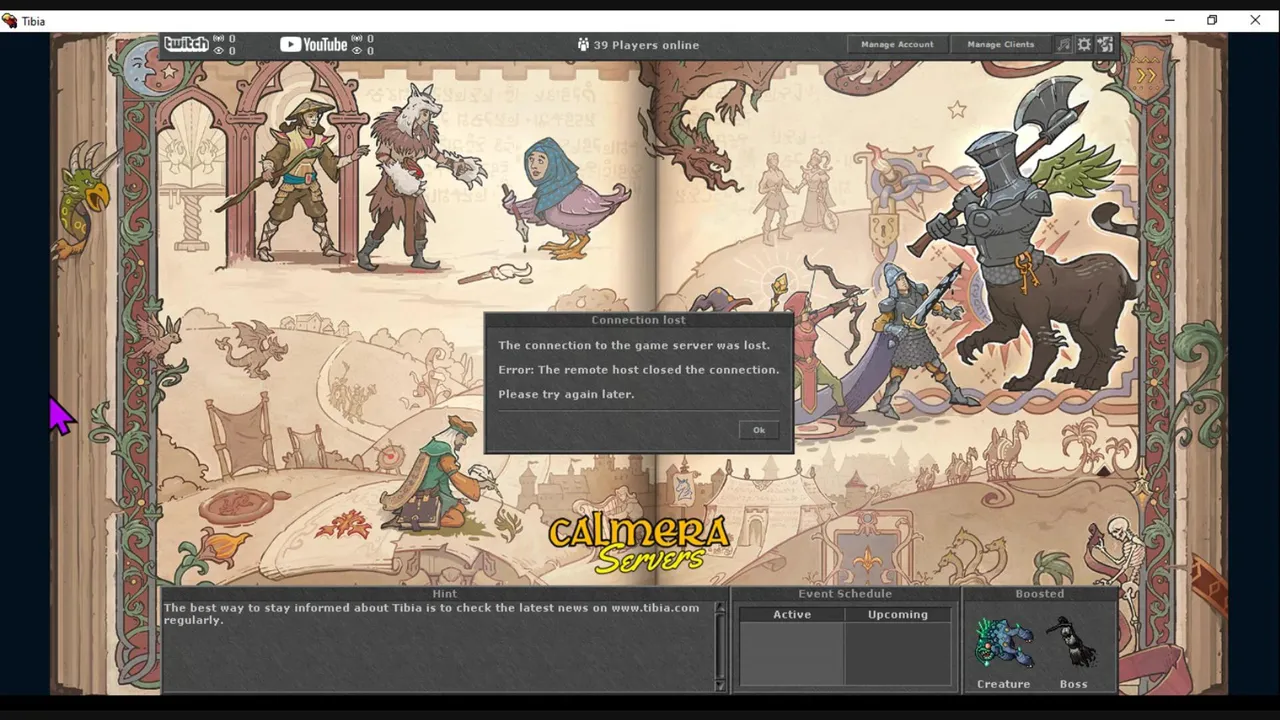1280x720 pixels.
Task: Click the YouTube logo
Action: [313, 44]
